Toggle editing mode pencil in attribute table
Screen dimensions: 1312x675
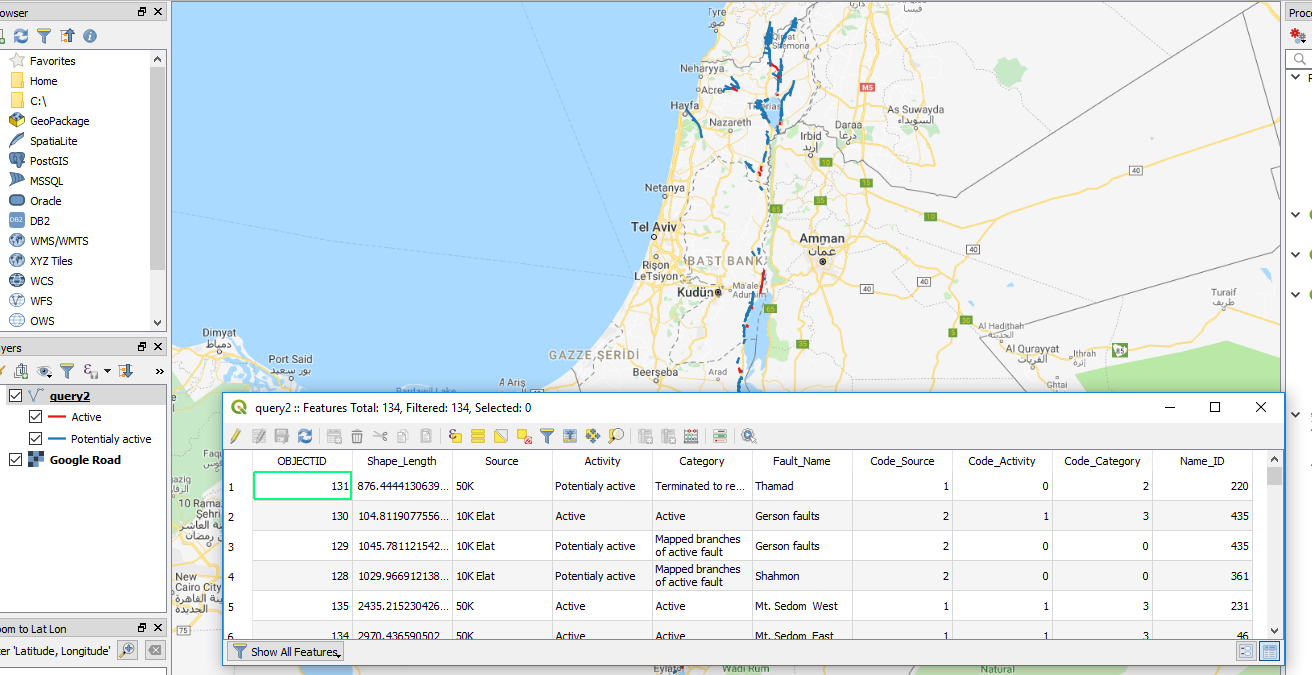pyautogui.click(x=236, y=436)
